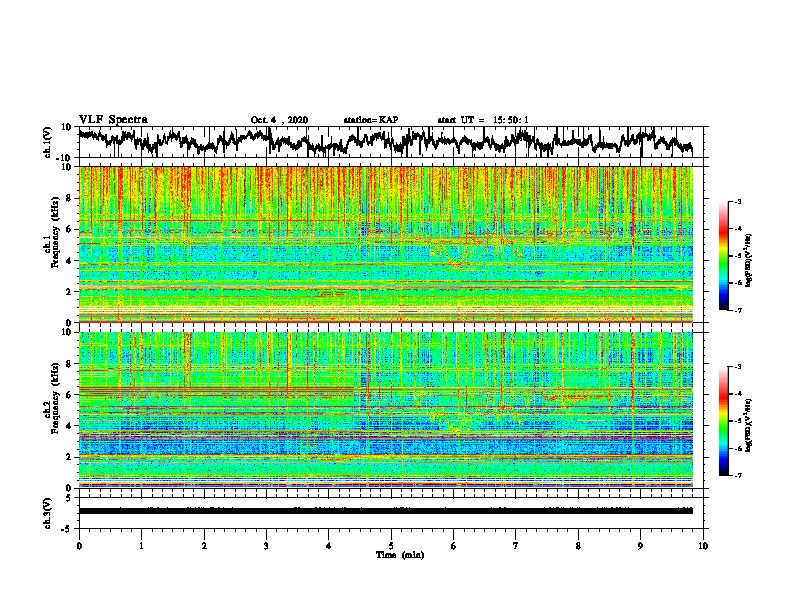
Task: Click the '2' kHz tick on ch.1 spectrogram
Action: (x=70, y=291)
